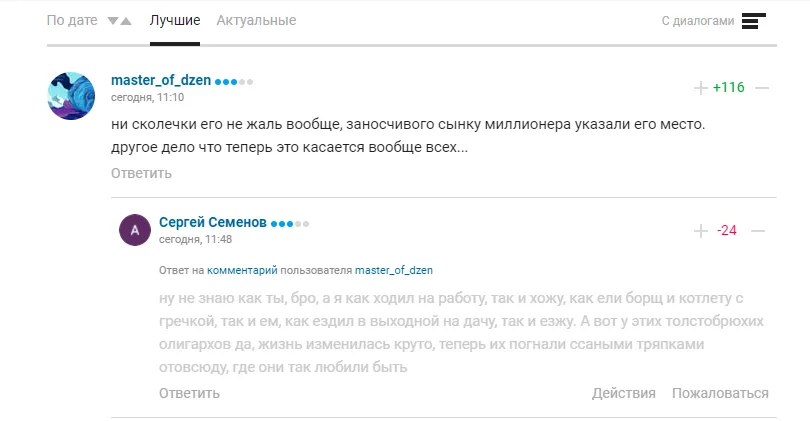Downvote Сергей Семенов's reply with minus icon
This screenshot has height=421, width=810.
pos(757,231)
